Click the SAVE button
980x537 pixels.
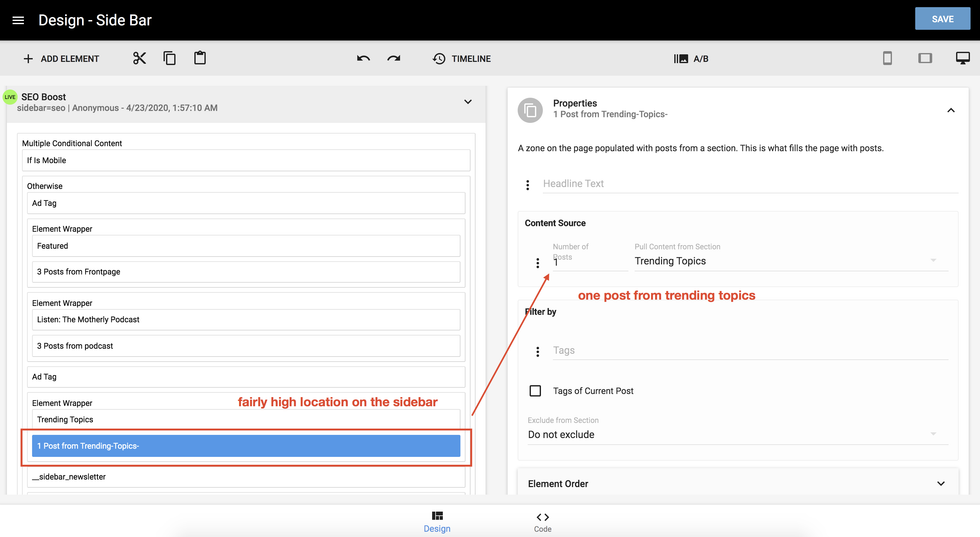(x=941, y=19)
